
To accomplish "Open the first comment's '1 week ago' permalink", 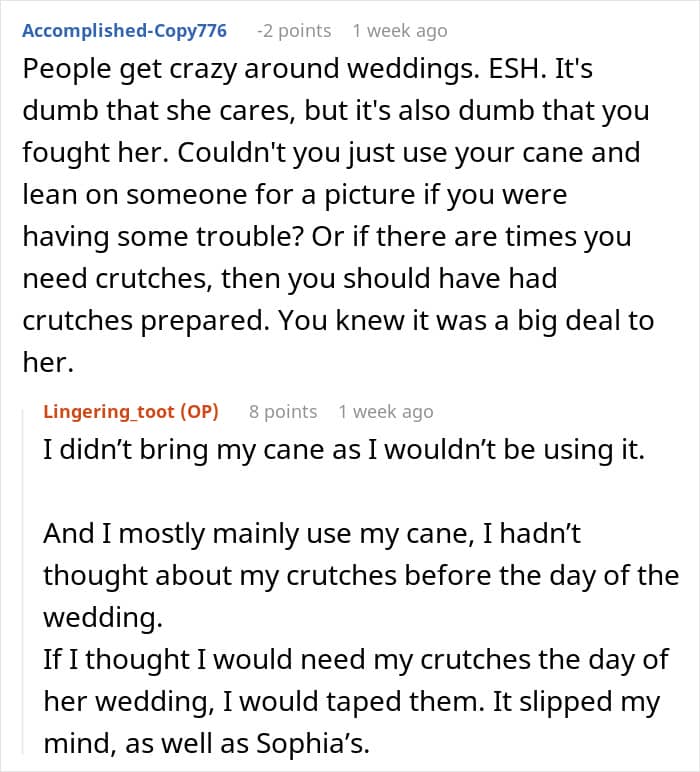I will tap(400, 31).
